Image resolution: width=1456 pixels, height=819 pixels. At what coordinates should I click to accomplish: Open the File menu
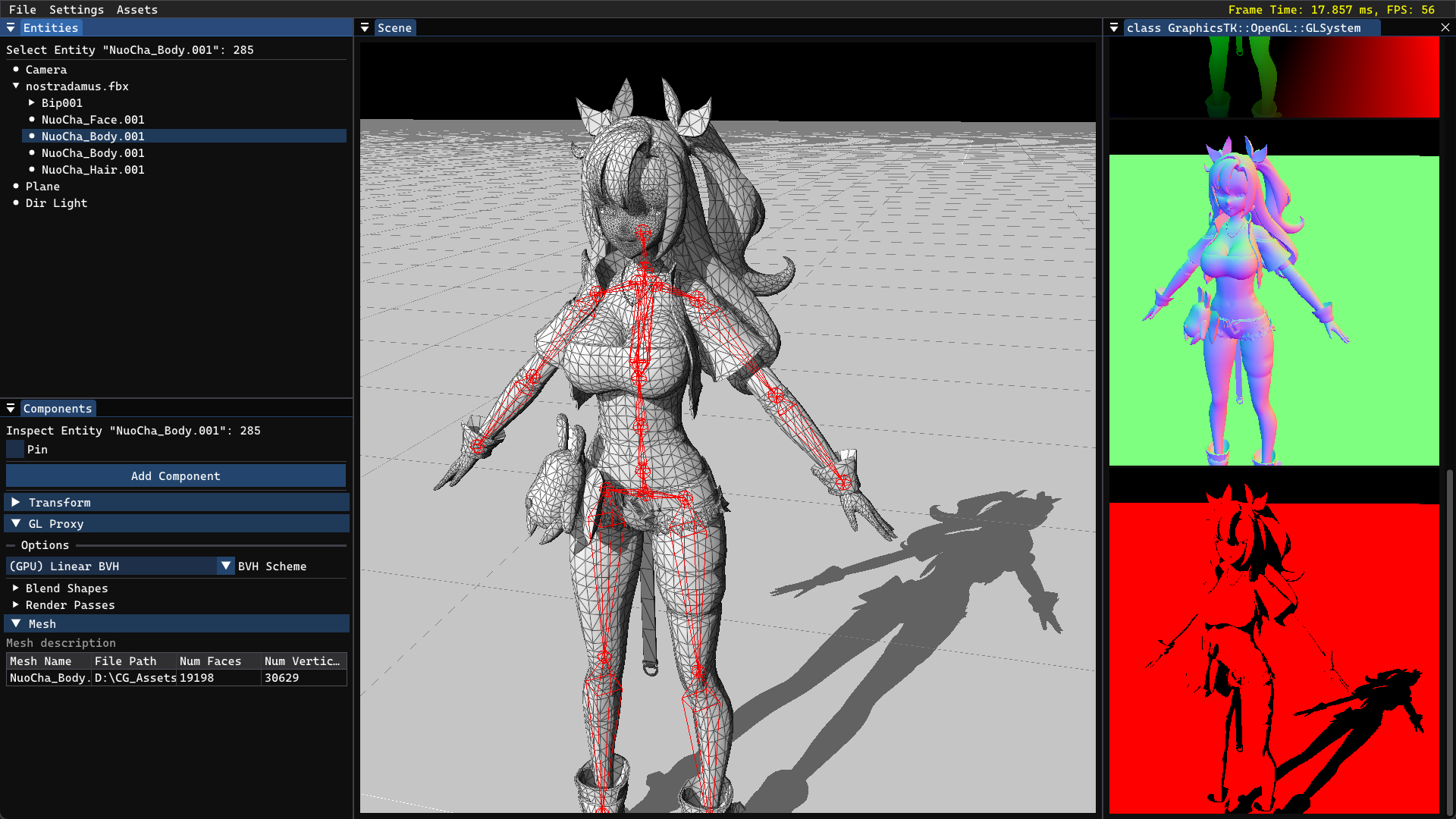pyautogui.click(x=22, y=9)
